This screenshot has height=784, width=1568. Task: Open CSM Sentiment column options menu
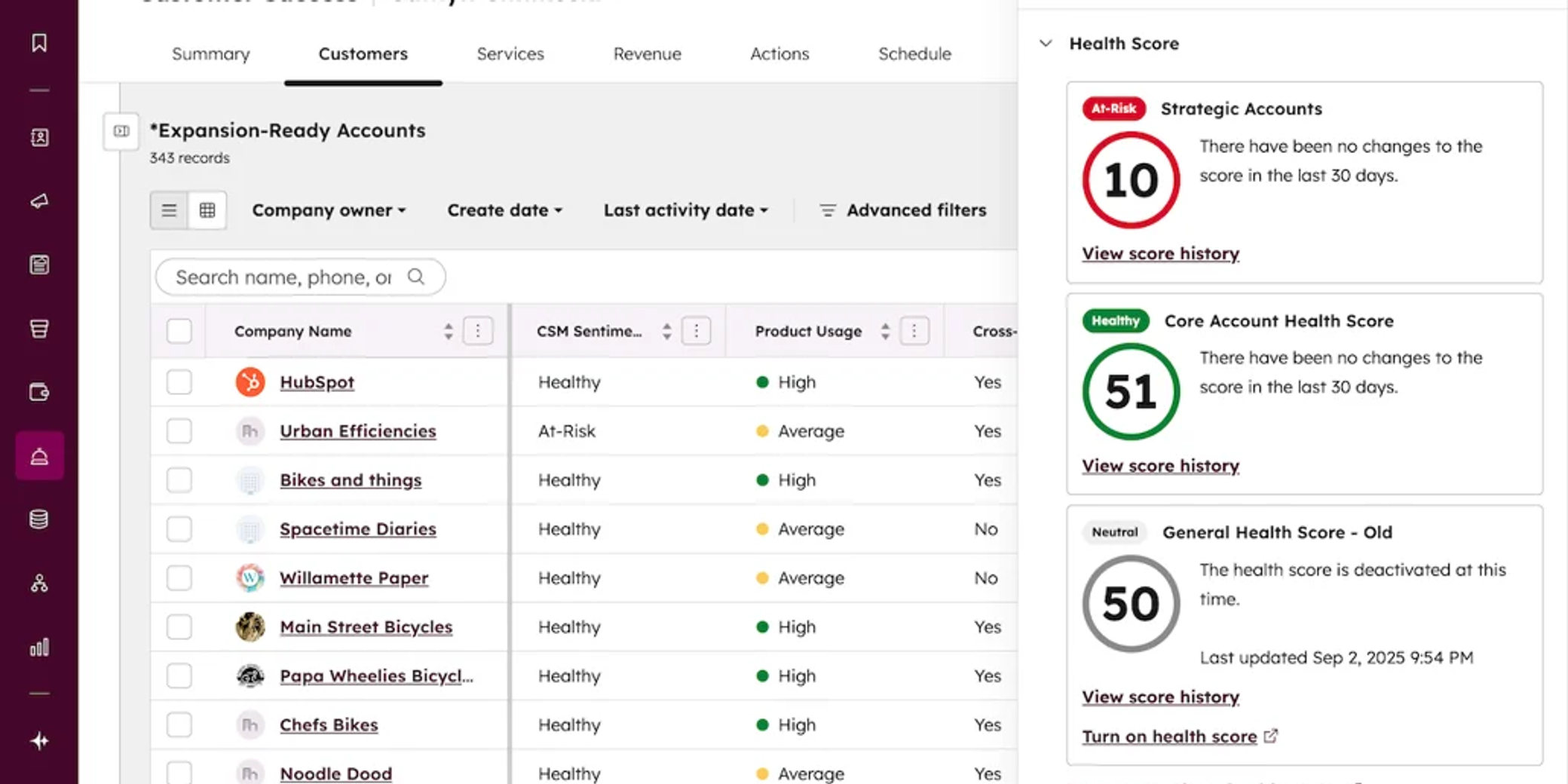click(x=697, y=331)
